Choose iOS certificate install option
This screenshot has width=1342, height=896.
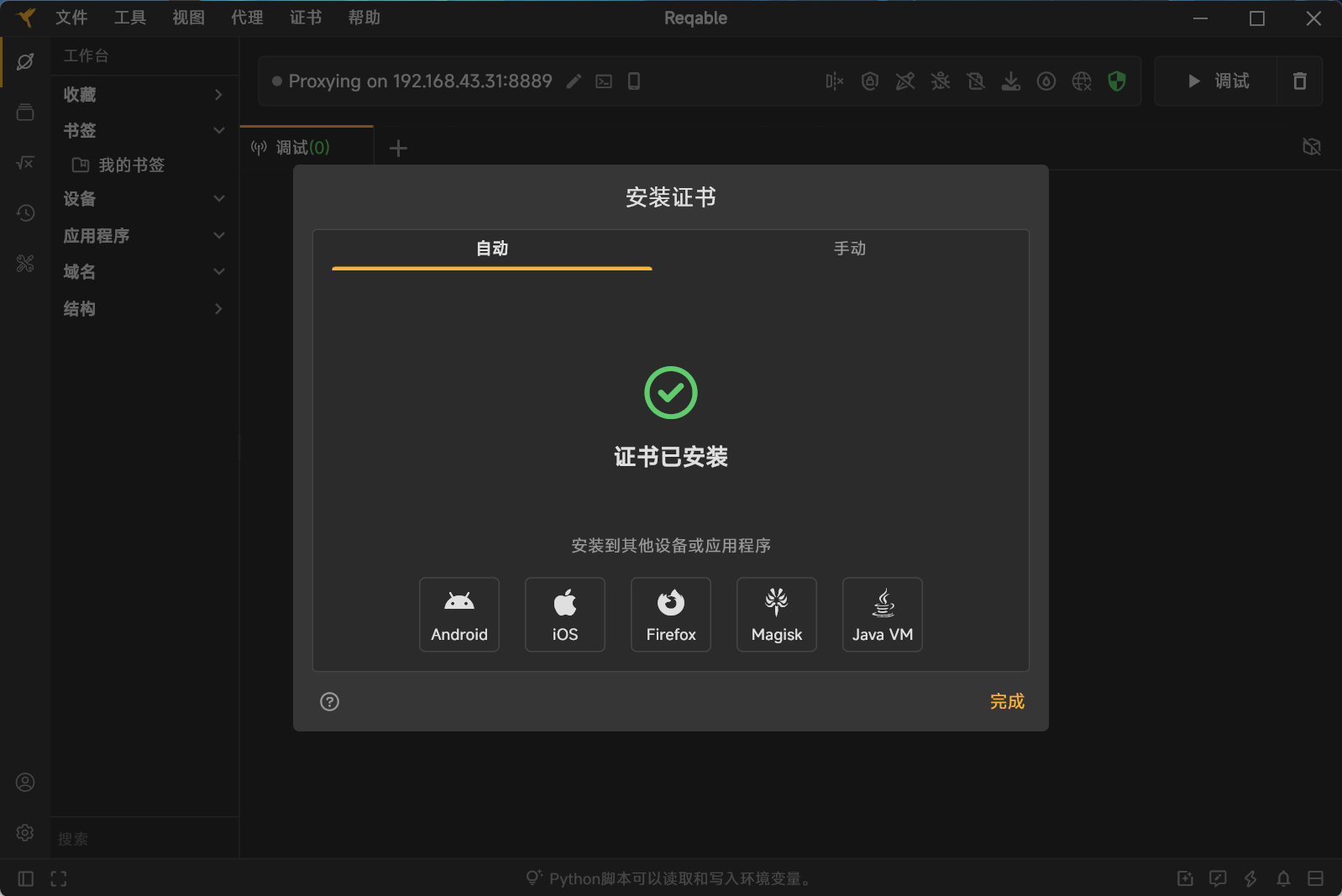564,615
